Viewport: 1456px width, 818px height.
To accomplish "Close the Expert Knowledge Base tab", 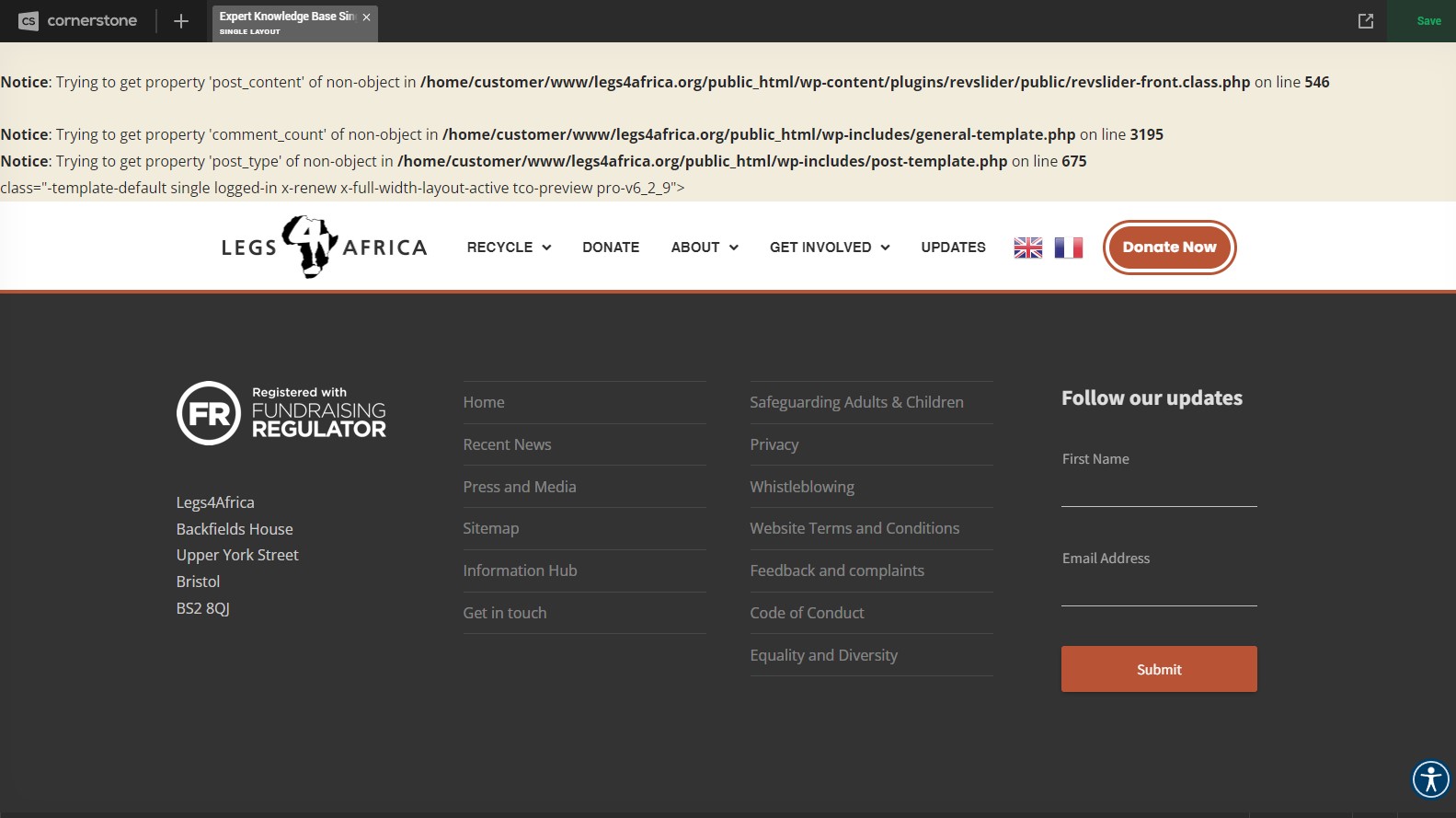I will coord(366,17).
